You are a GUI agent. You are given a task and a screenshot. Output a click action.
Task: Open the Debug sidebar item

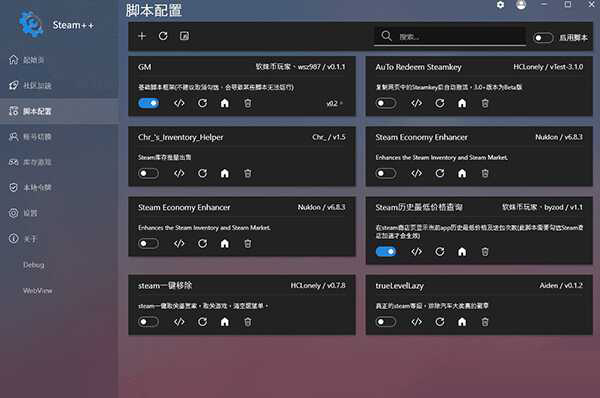pyautogui.click(x=59, y=265)
